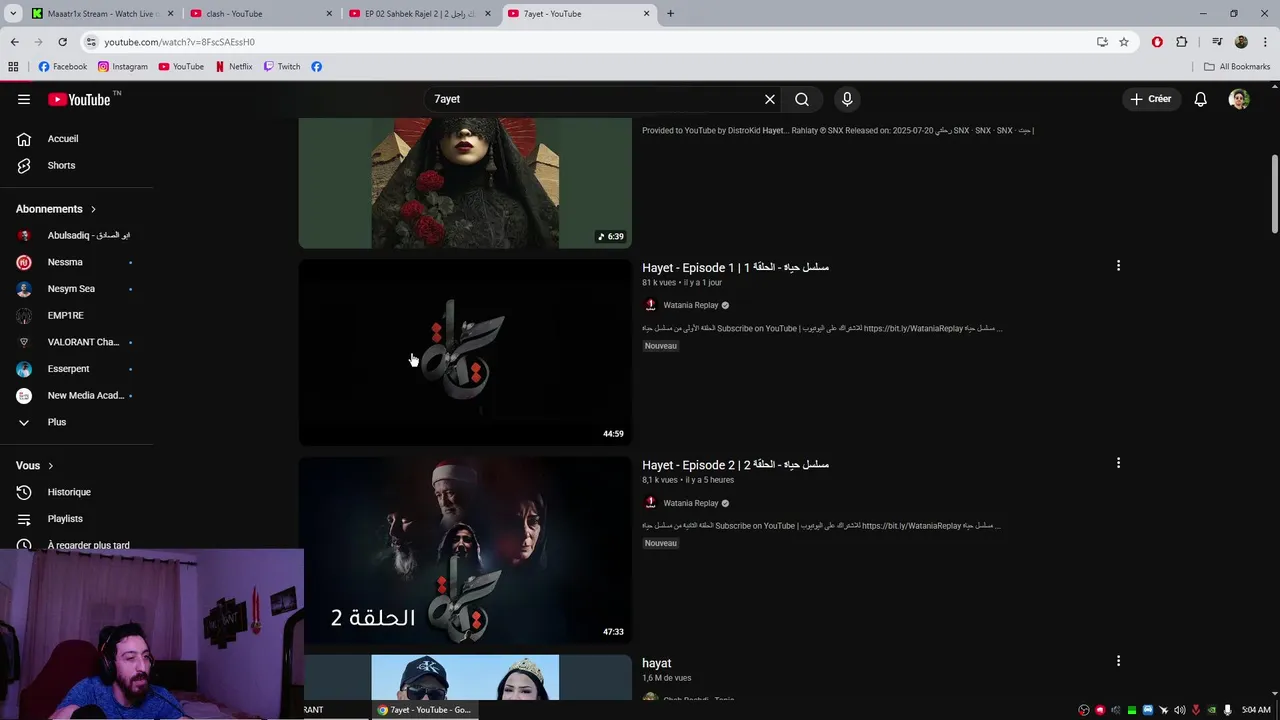Open the Twitch bookmark
This screenshot has height=720, width=1280.
tap(281, 67)
